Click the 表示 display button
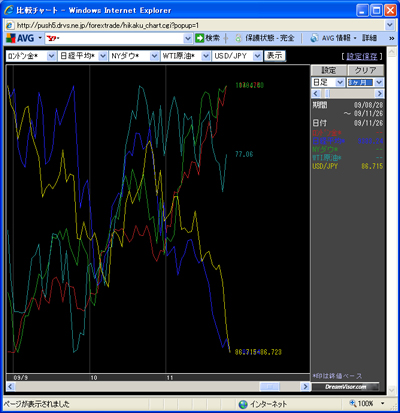 pos(275,56)
